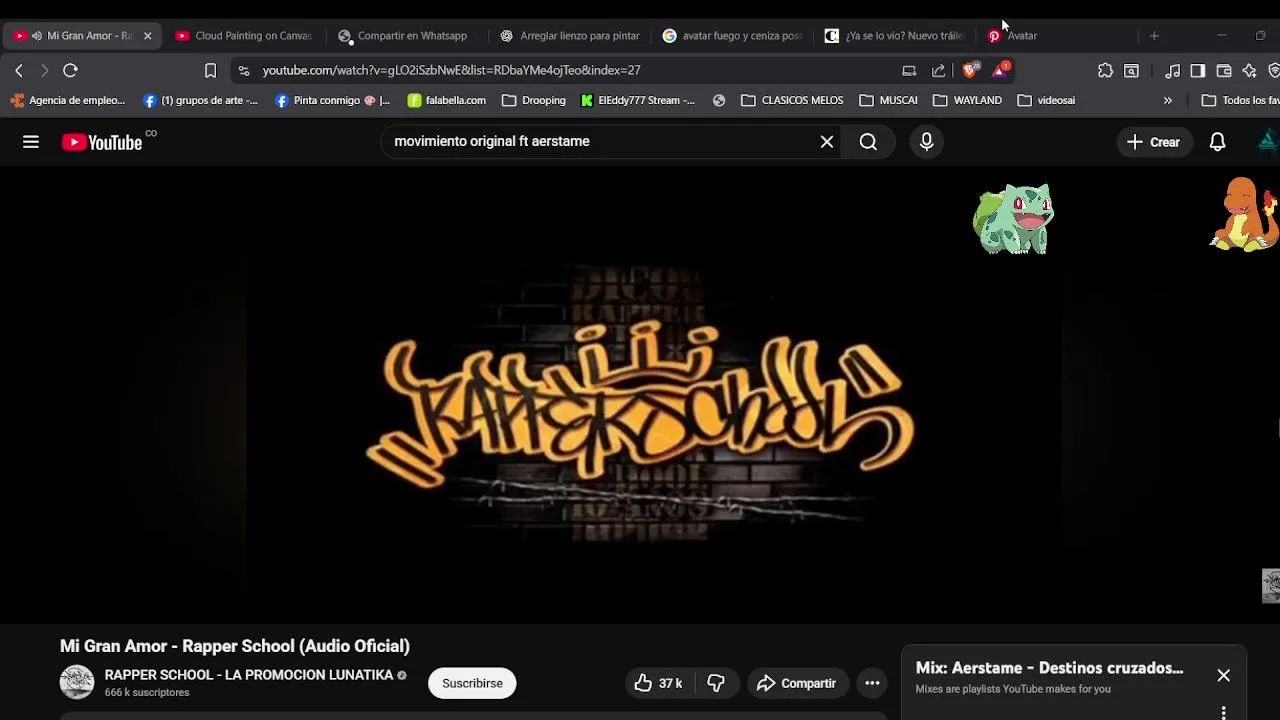
Task: Open falabella.com bookmark
Action: point(447,100)
